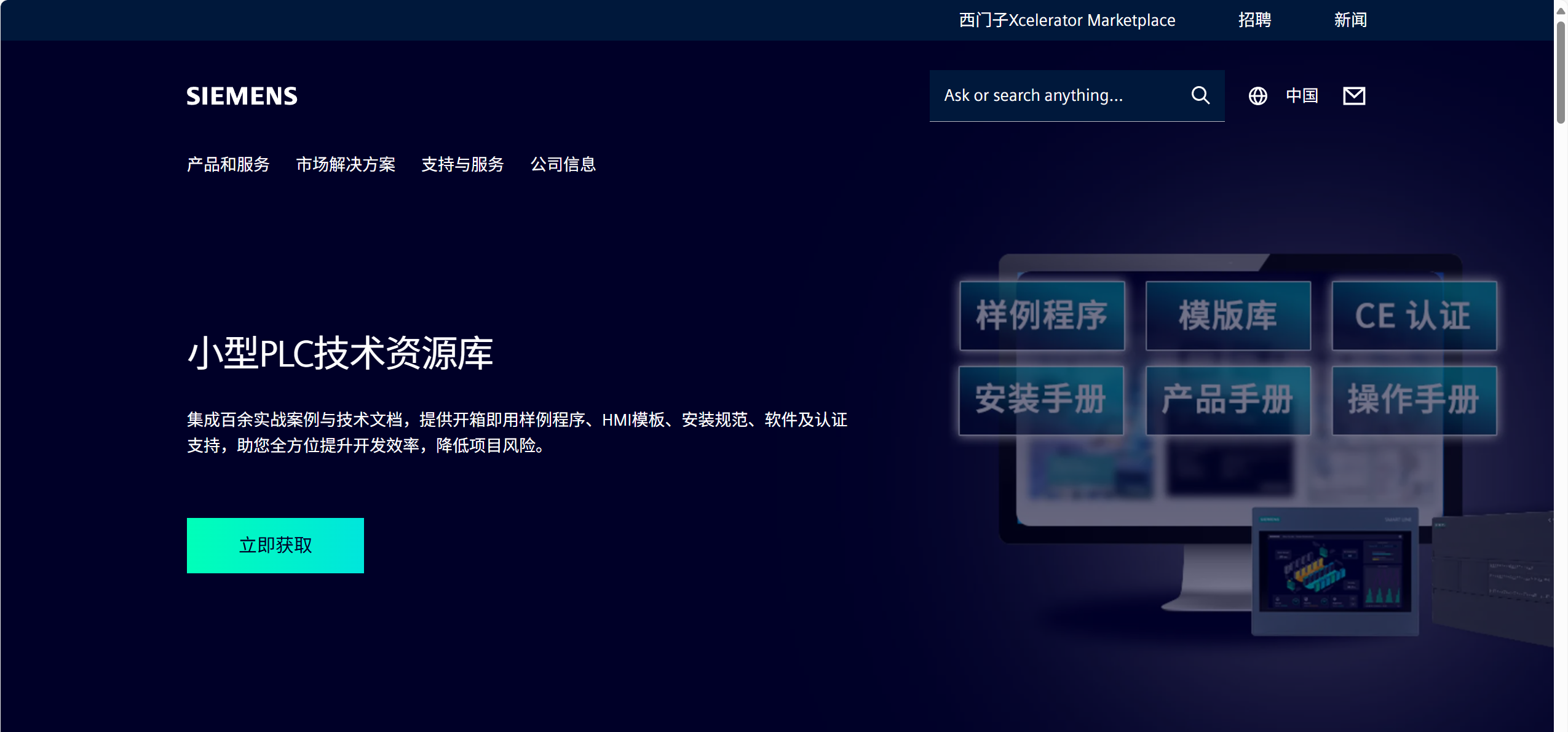Viewport: 1568px width, 732px height.
Task: Click the 样例程序 tile in the hero image
Action: coord(1042,316)
